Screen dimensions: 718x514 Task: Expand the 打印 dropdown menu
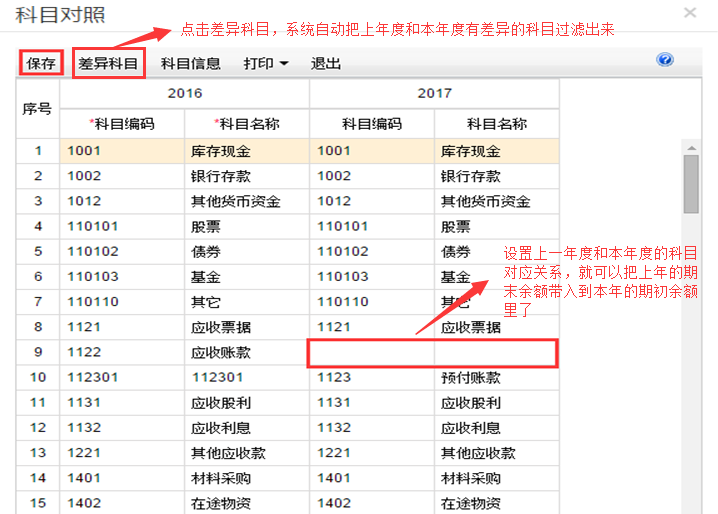coord(266,63)
